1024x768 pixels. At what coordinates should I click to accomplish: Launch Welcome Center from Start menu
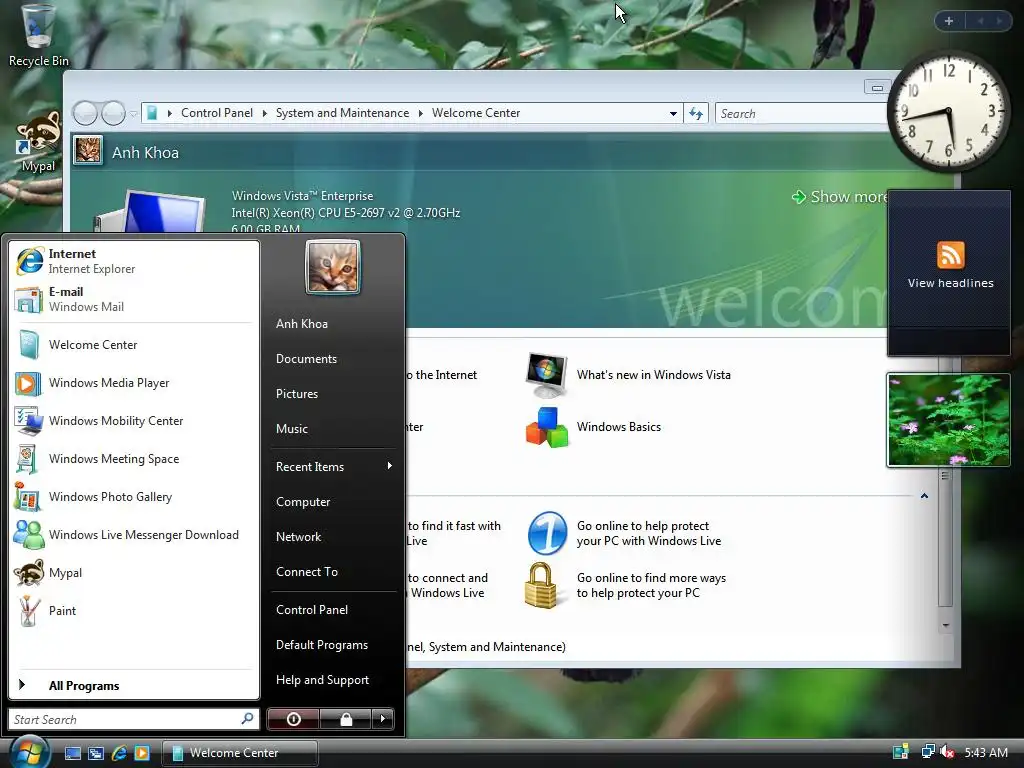(x=134, y=345)
